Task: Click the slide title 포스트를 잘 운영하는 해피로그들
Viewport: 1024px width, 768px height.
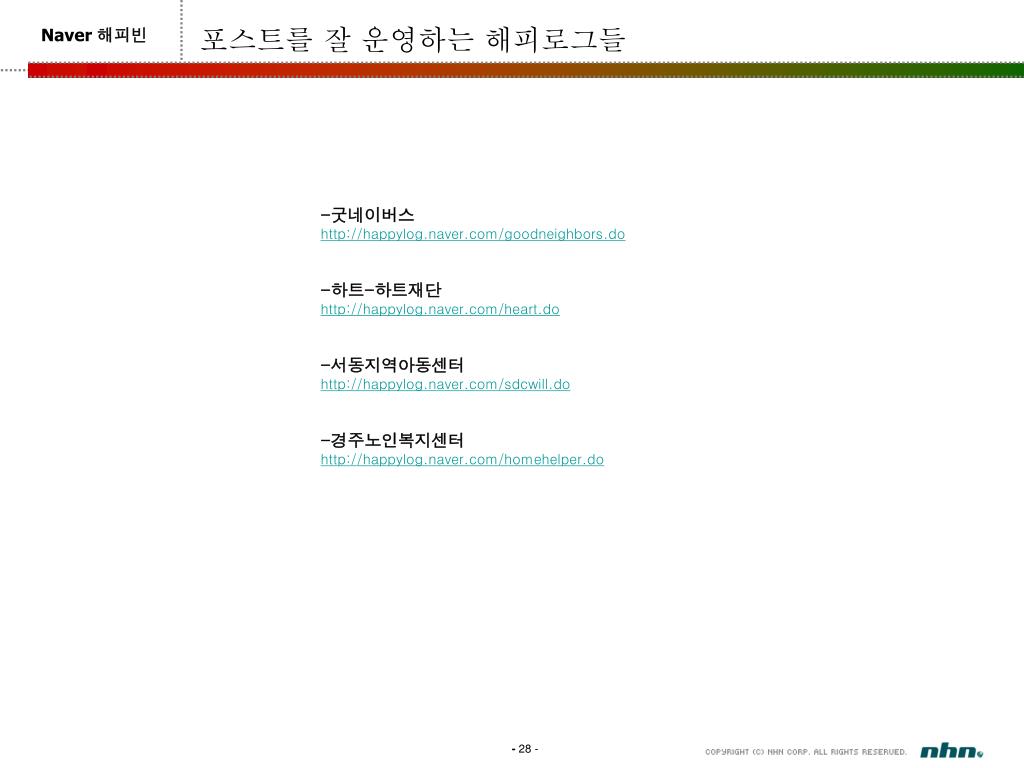Action: pos(413,39)
